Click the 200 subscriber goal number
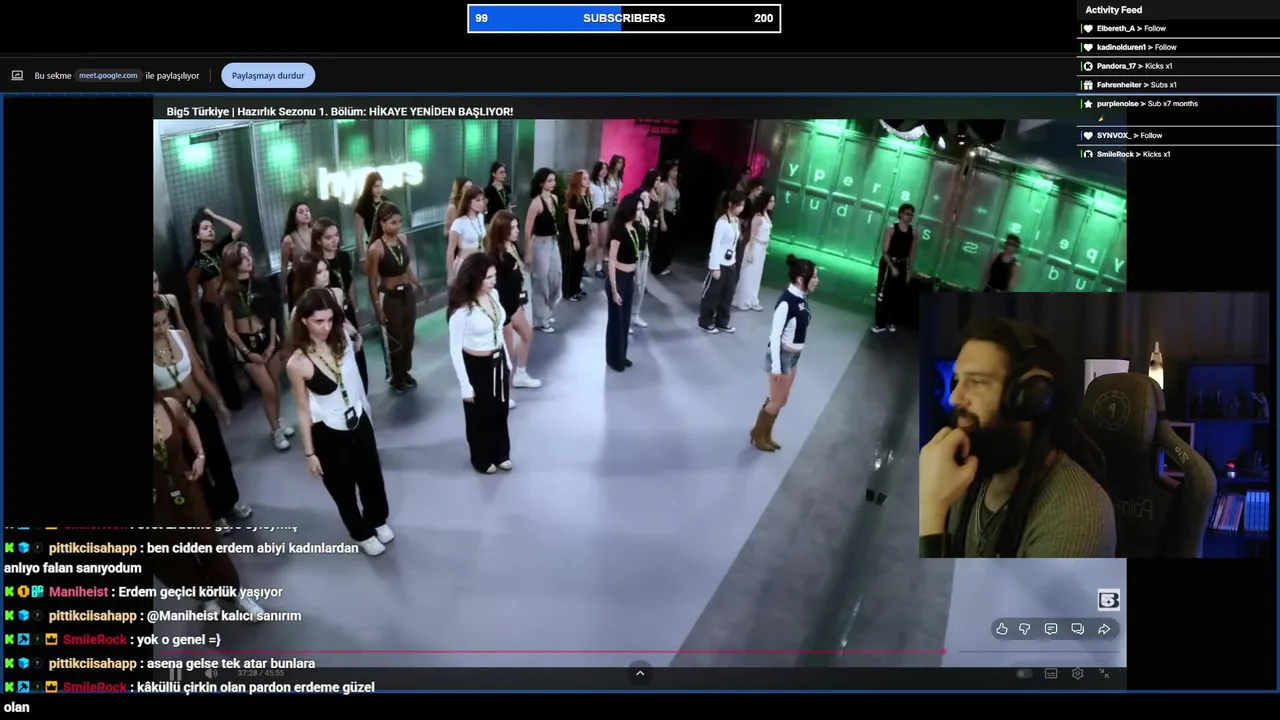This screenshot has width=1280, height=720. point(763,18)
